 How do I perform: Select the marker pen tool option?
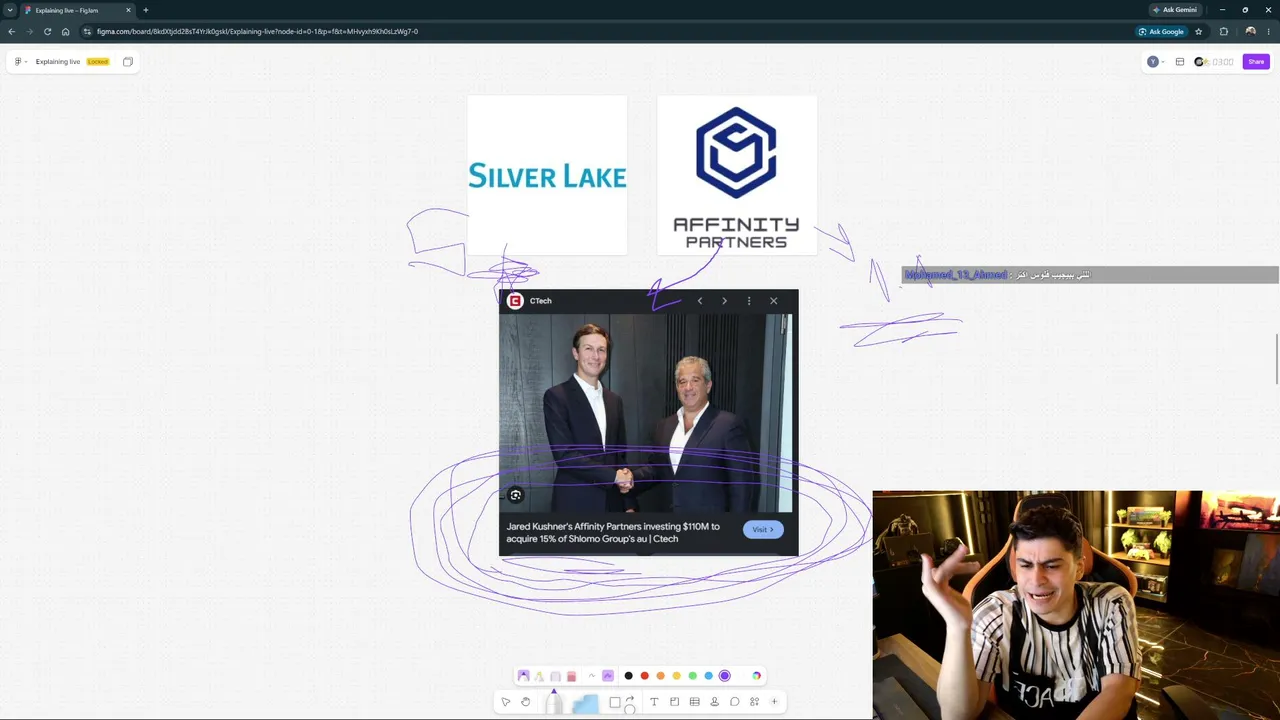point(523,676)
